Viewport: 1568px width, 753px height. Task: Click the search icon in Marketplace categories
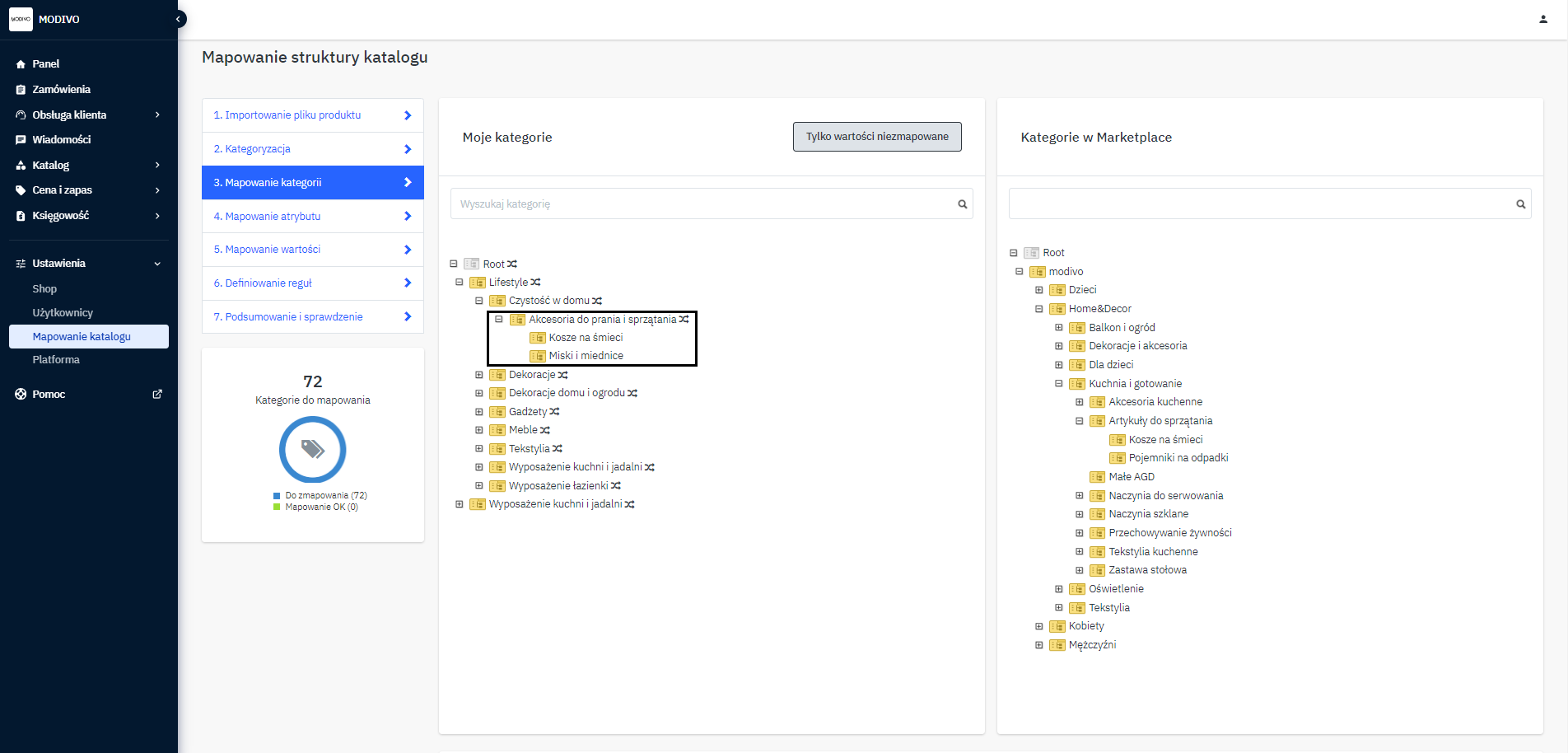[x=1520, y=204]
